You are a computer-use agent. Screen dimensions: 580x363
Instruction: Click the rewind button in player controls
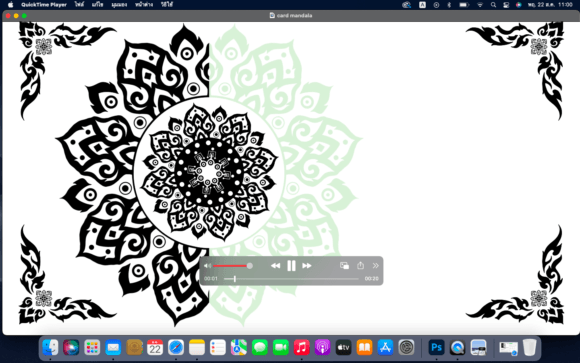click(x=275, y=266)
